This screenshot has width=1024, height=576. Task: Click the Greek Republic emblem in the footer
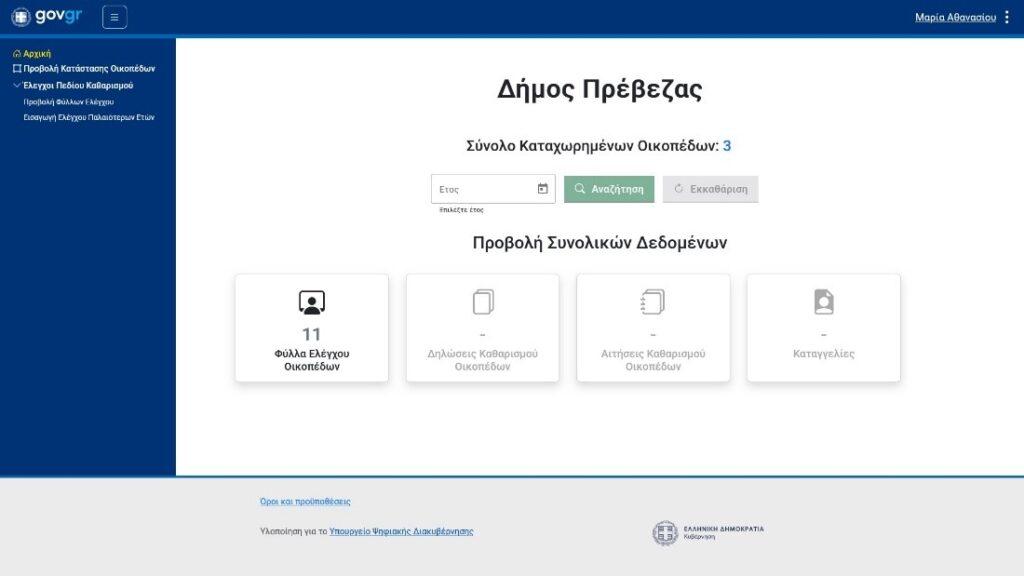pos(663,531)
